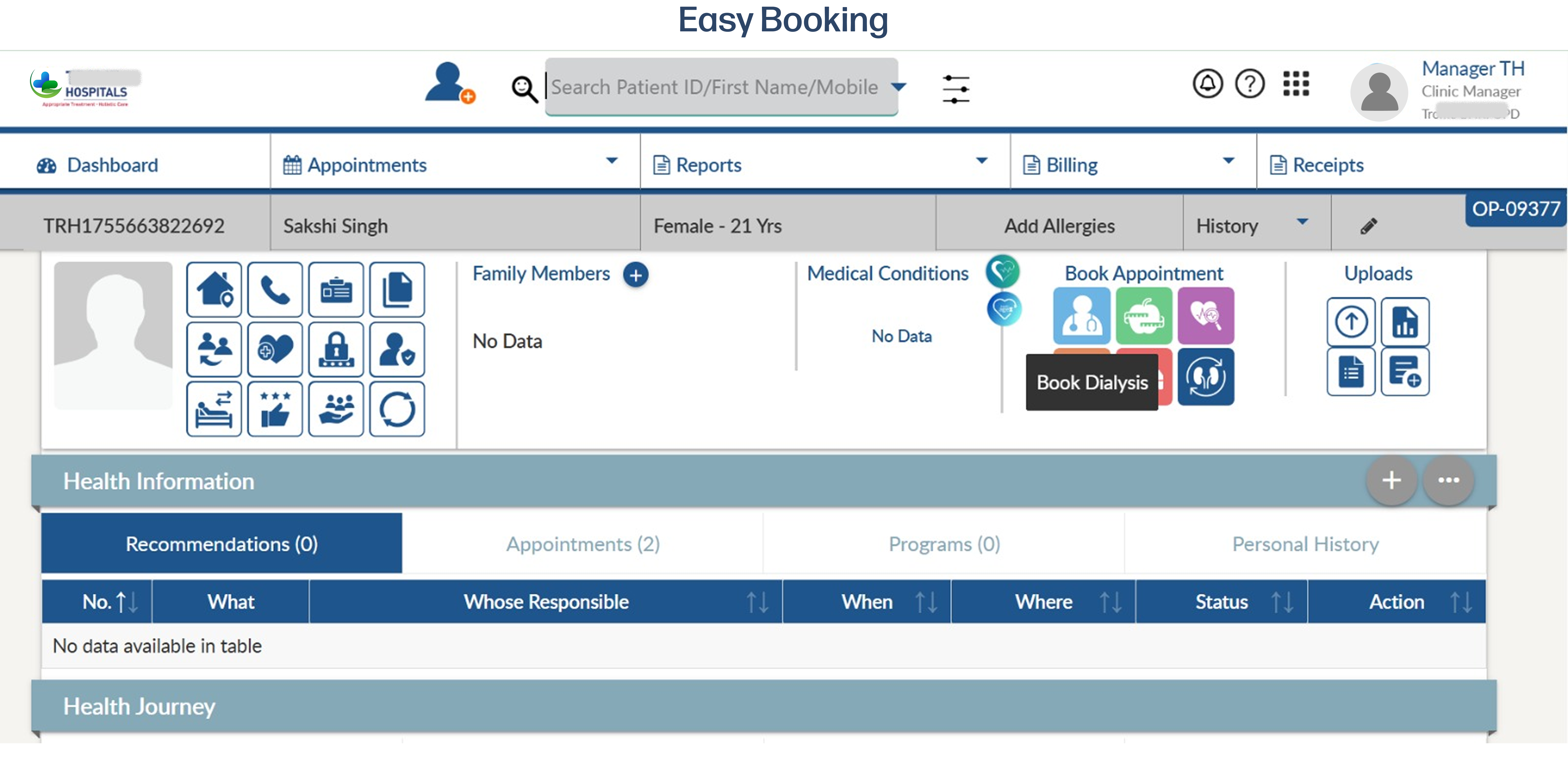Viewport: 1568px width, 757px height.
Task: Open the apps grid menu
Action: click(1296, 83)
